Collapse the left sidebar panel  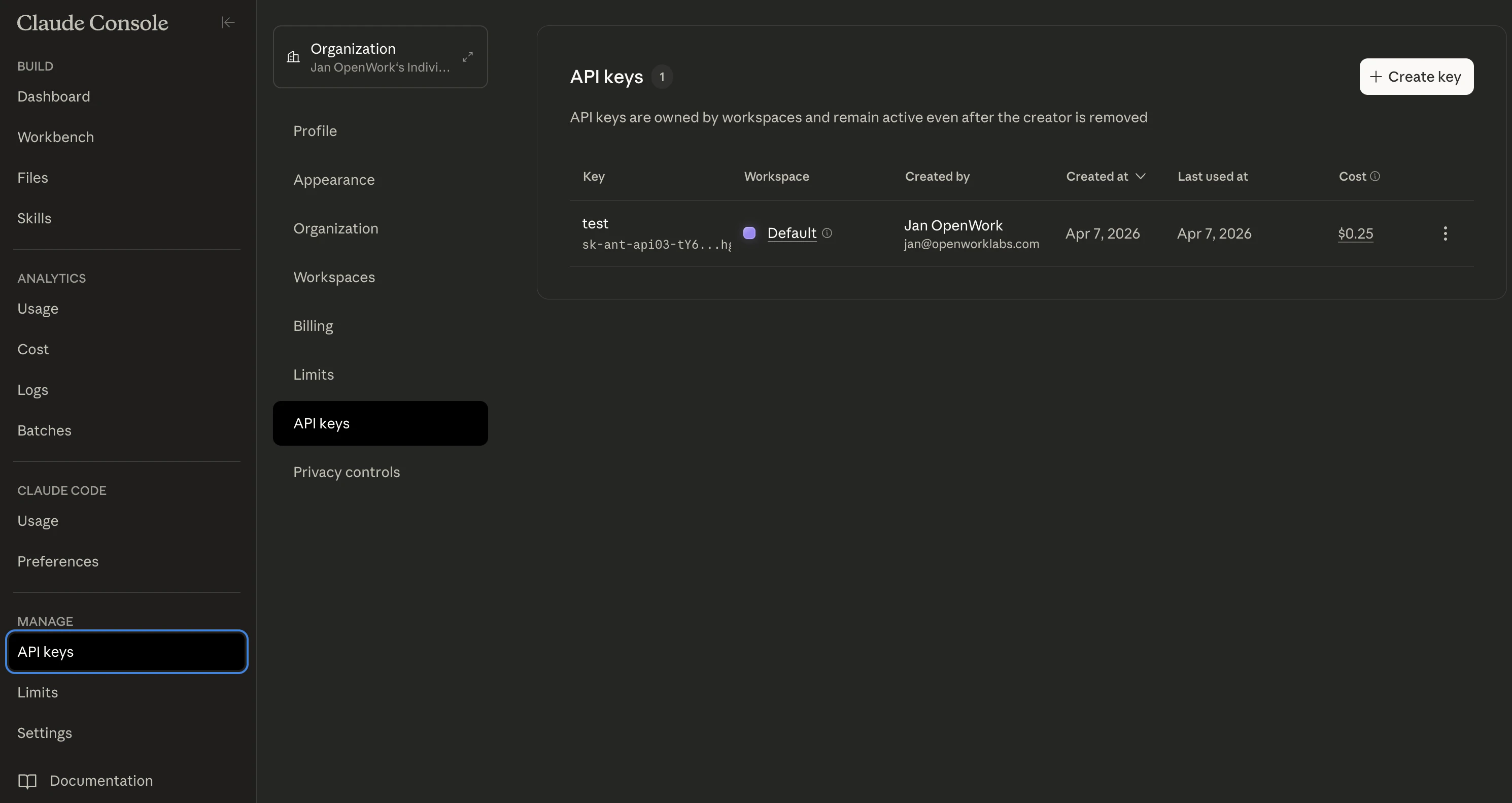pyautogui.click(x=228, y=22)
